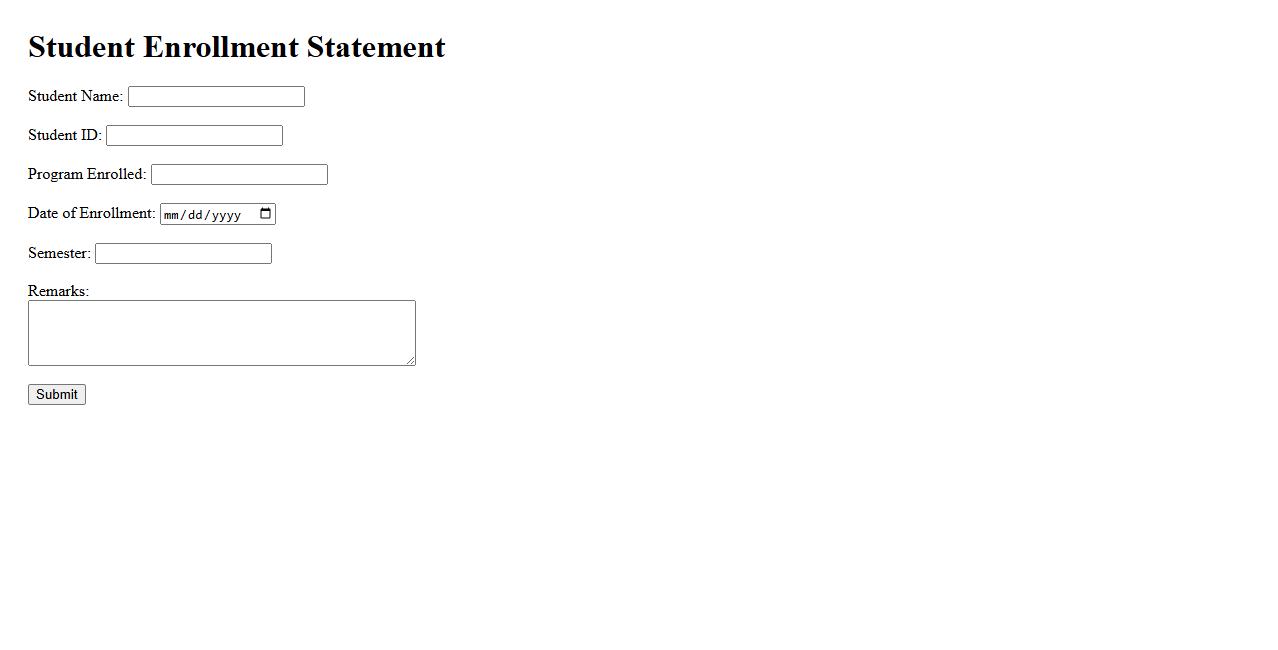Select the month (mm) segment of date
The image size is (1278, 650).
171,215
